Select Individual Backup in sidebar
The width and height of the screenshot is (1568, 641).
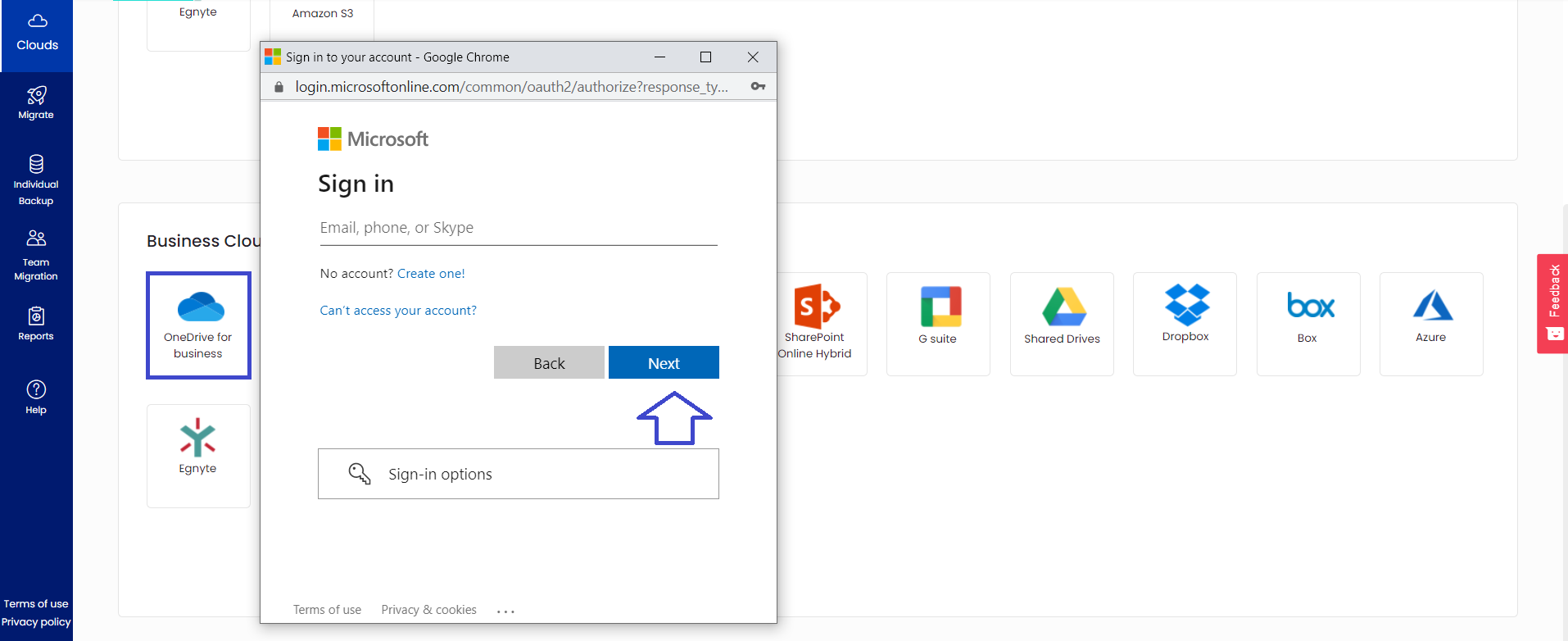point(36,180)
